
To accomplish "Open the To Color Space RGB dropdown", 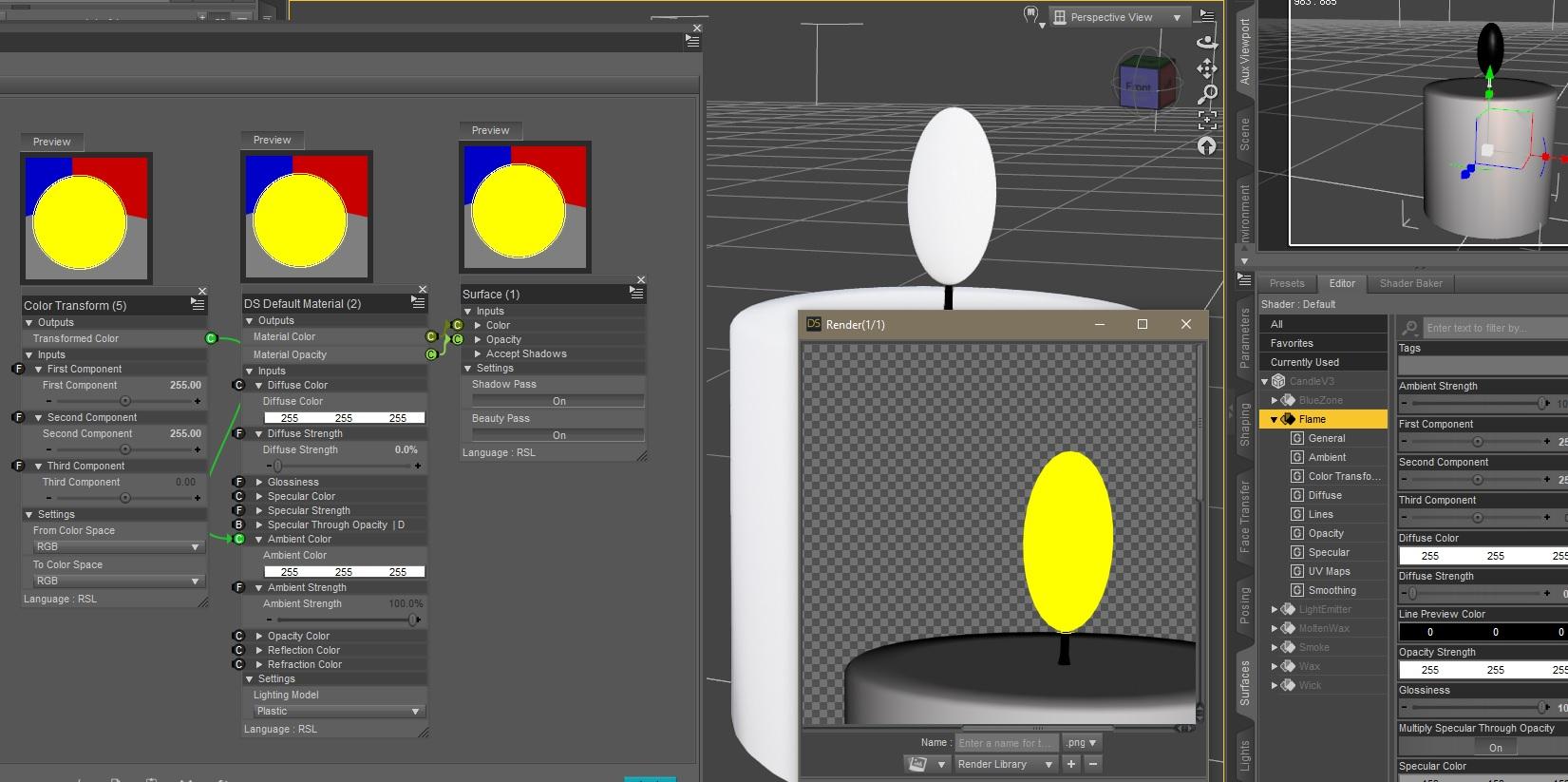I will pos(117,582).
